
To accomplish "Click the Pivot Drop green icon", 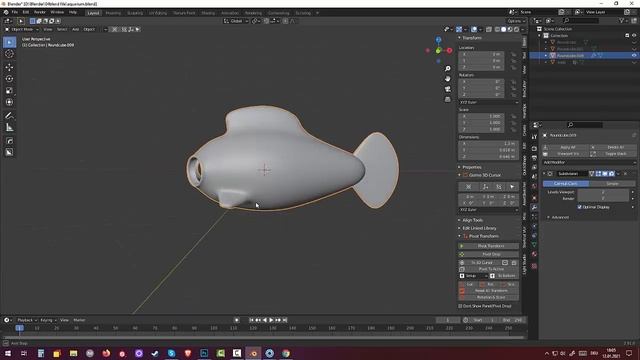I will point(462,254).
